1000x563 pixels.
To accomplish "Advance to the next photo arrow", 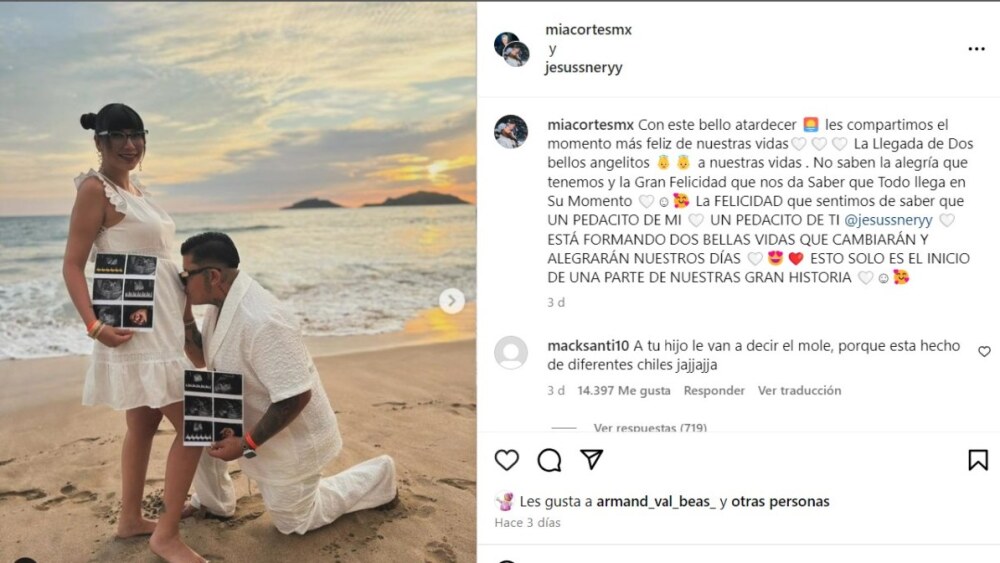I will pyautogui.click(x=452, y=300).
